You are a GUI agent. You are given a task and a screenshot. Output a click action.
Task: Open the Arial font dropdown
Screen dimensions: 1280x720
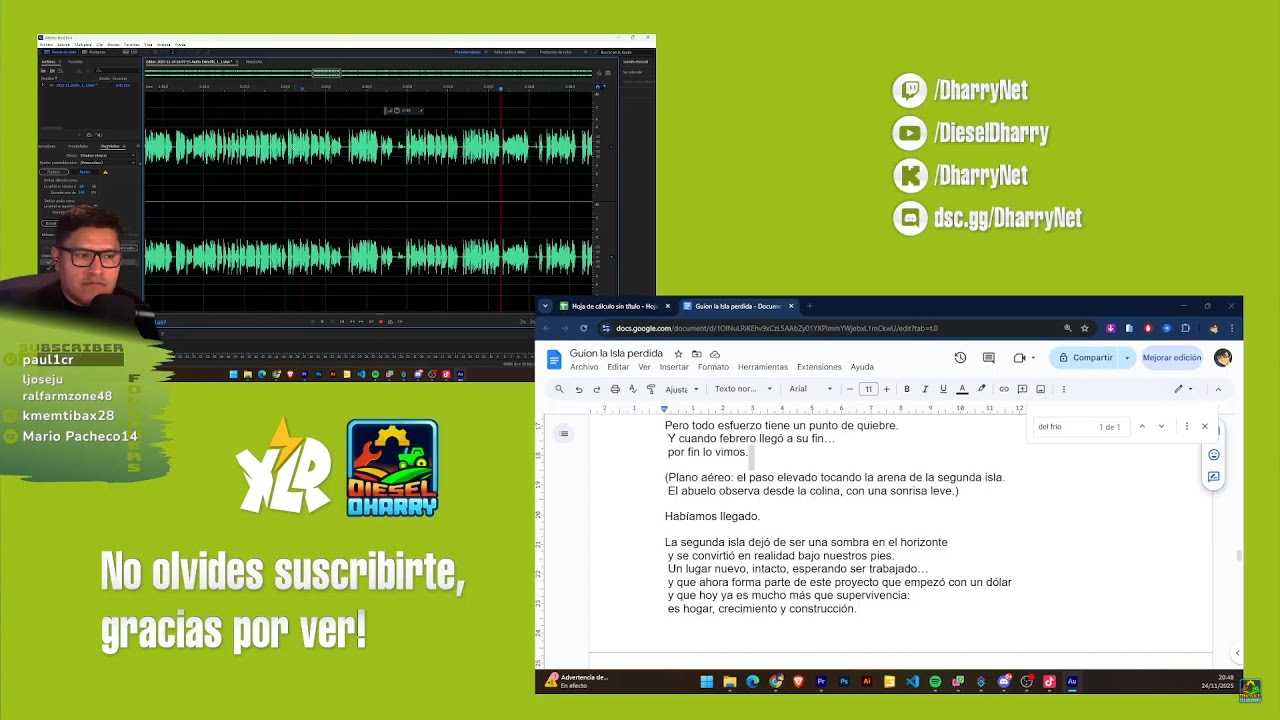click(810, 389)
